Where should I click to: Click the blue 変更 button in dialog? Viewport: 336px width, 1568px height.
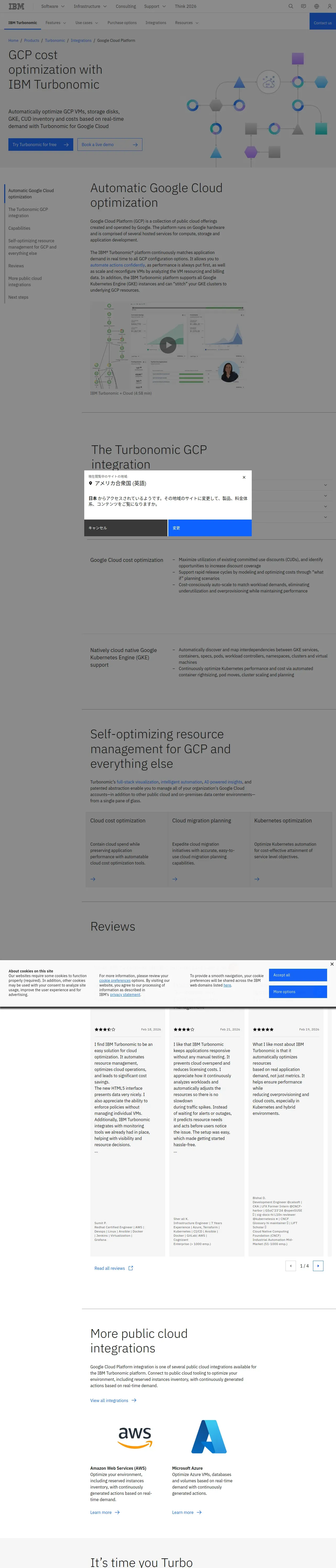[x=210, y=528]
